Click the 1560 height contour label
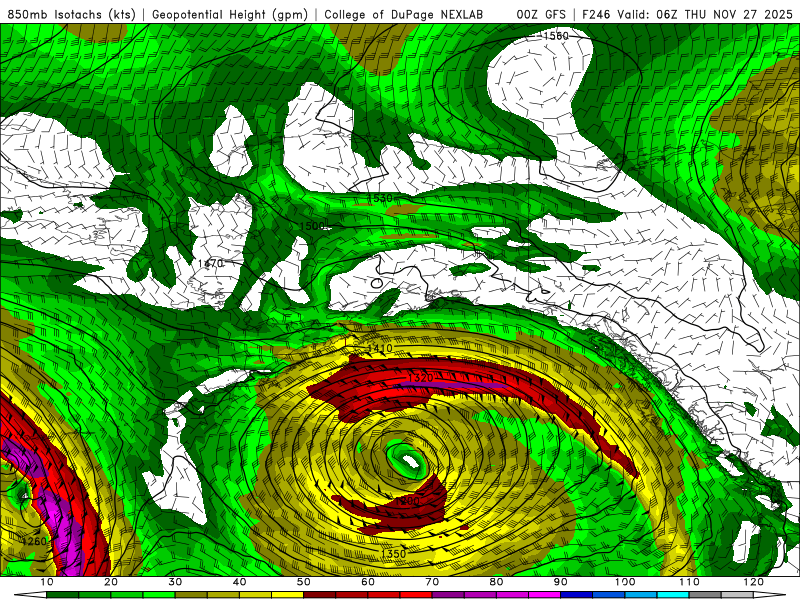800x600 pixels. tap(556, 36)
